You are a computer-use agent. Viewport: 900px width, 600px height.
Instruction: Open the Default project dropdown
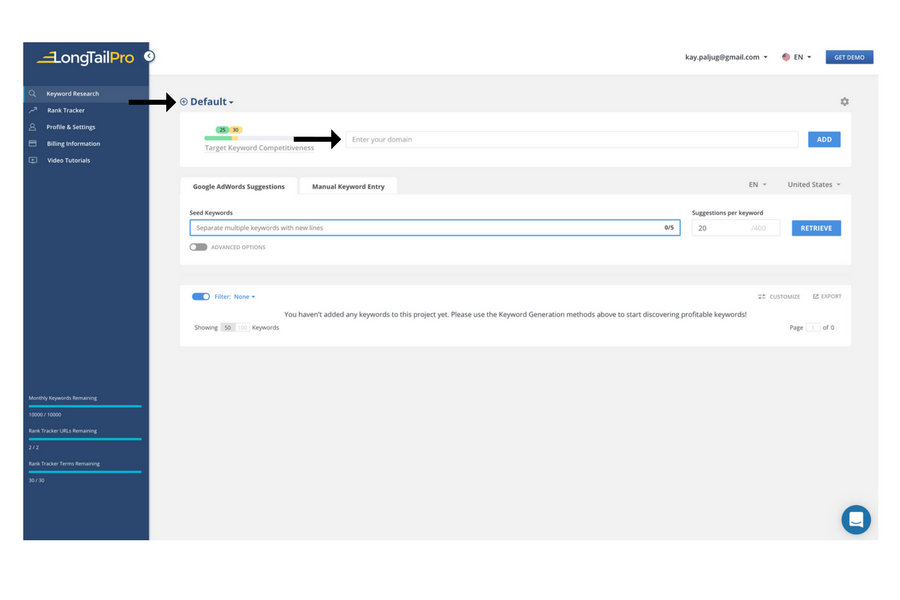[x=212, y=102]
